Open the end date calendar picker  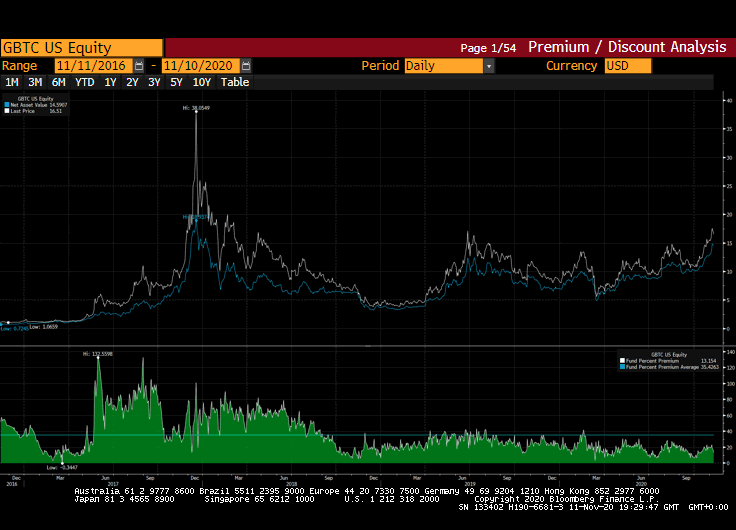click(x=246, y=66)
